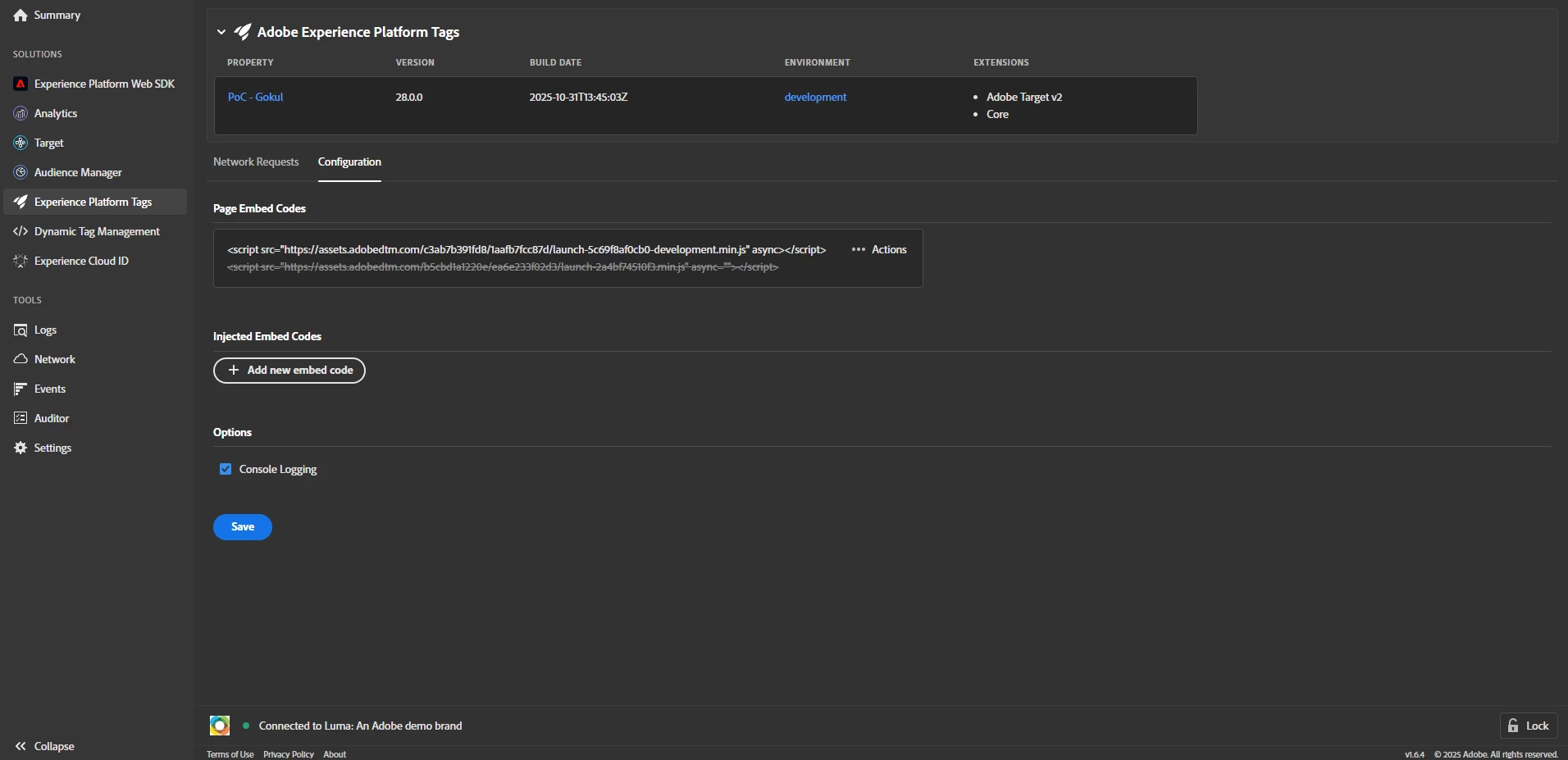This screenshot has width=1568, height=760.
Task: Disable the Console Logging checkbox
Action: 226,469
